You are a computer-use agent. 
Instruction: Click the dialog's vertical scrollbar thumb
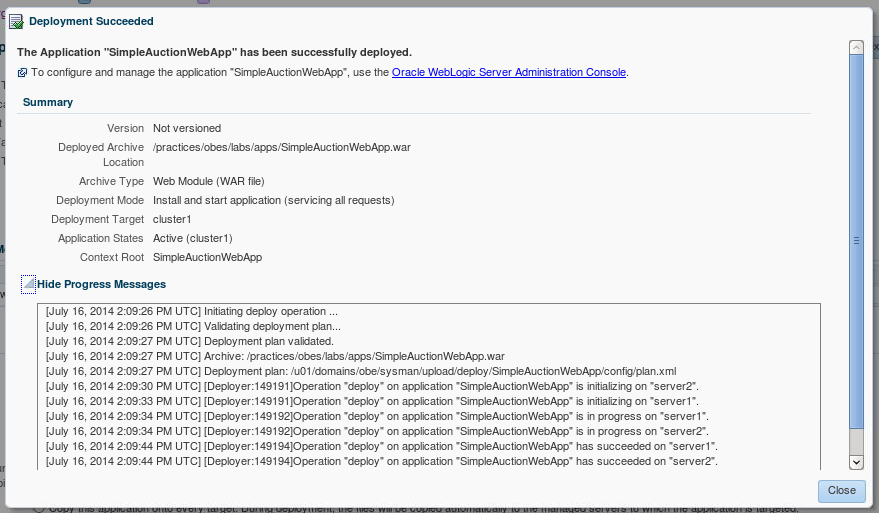point(856,240)
